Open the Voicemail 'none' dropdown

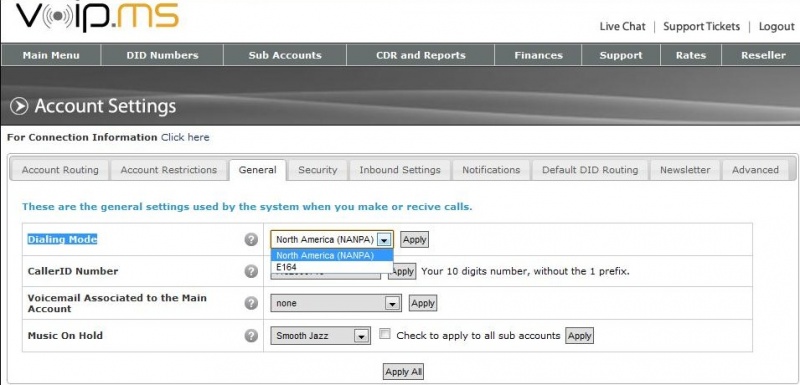click(x=336, y=303)
